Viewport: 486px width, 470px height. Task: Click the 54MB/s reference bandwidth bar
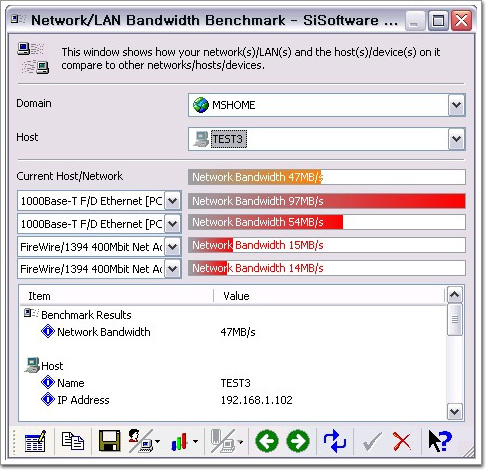[x=327, y=222]
